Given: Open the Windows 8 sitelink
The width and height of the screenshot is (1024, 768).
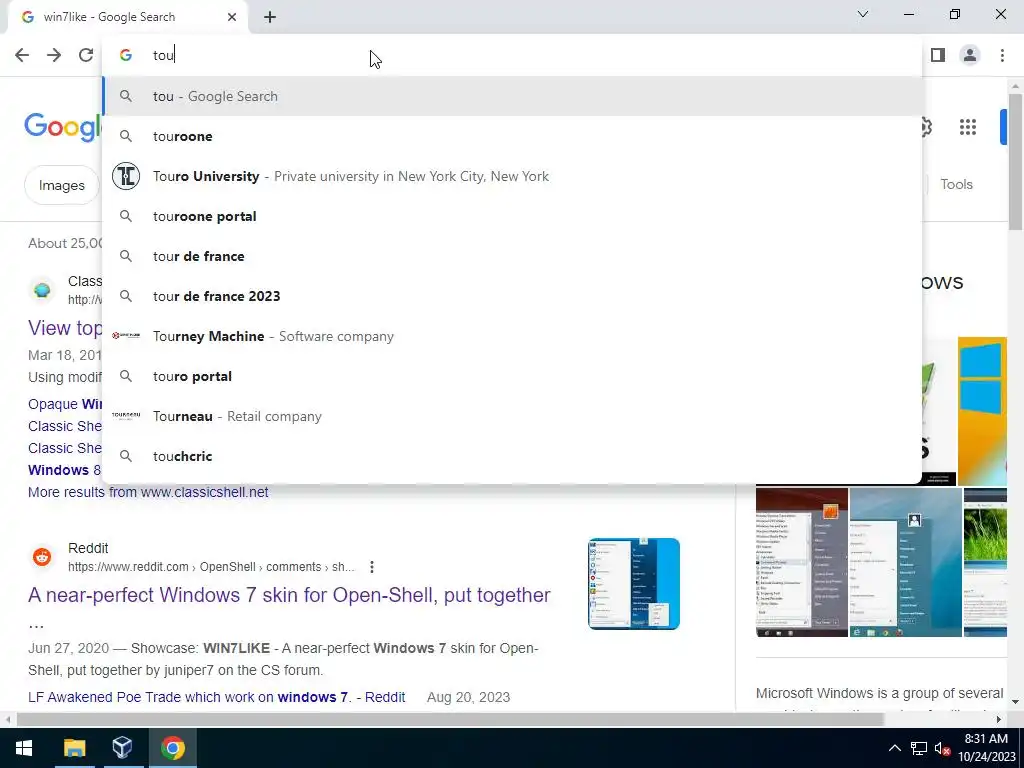Looking at the screenshot, I should [x=64, y=470].
